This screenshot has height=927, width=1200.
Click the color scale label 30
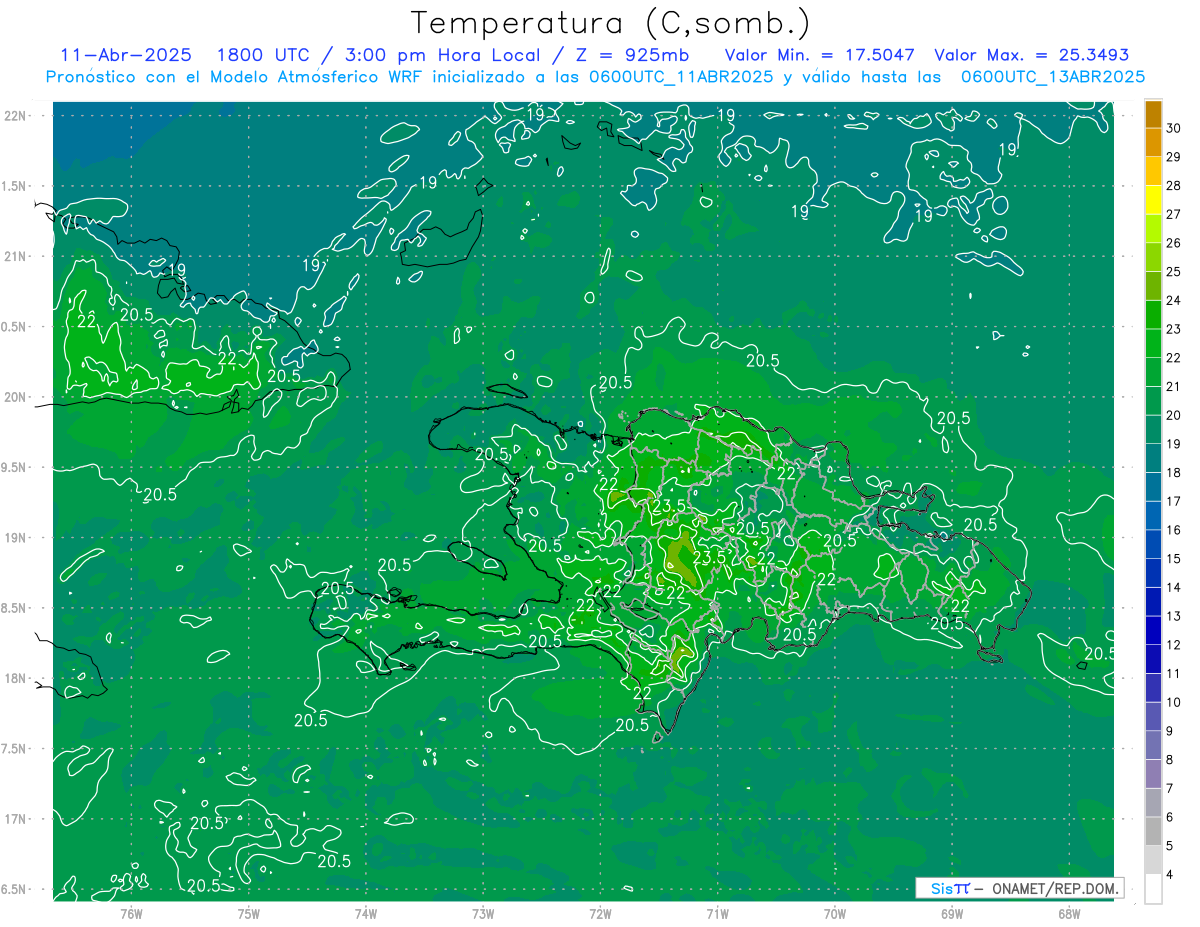(x=1174, y=127)
